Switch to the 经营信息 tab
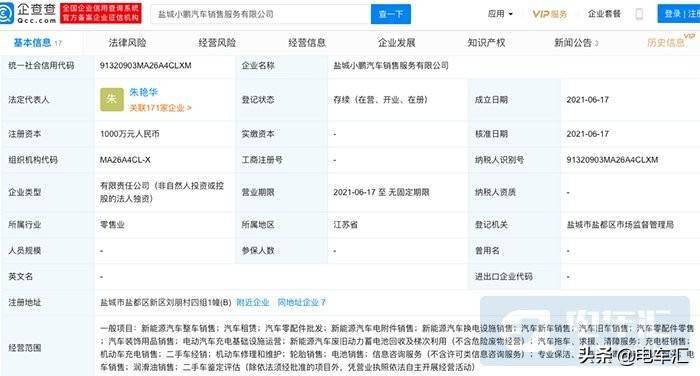 coord(307,43)
